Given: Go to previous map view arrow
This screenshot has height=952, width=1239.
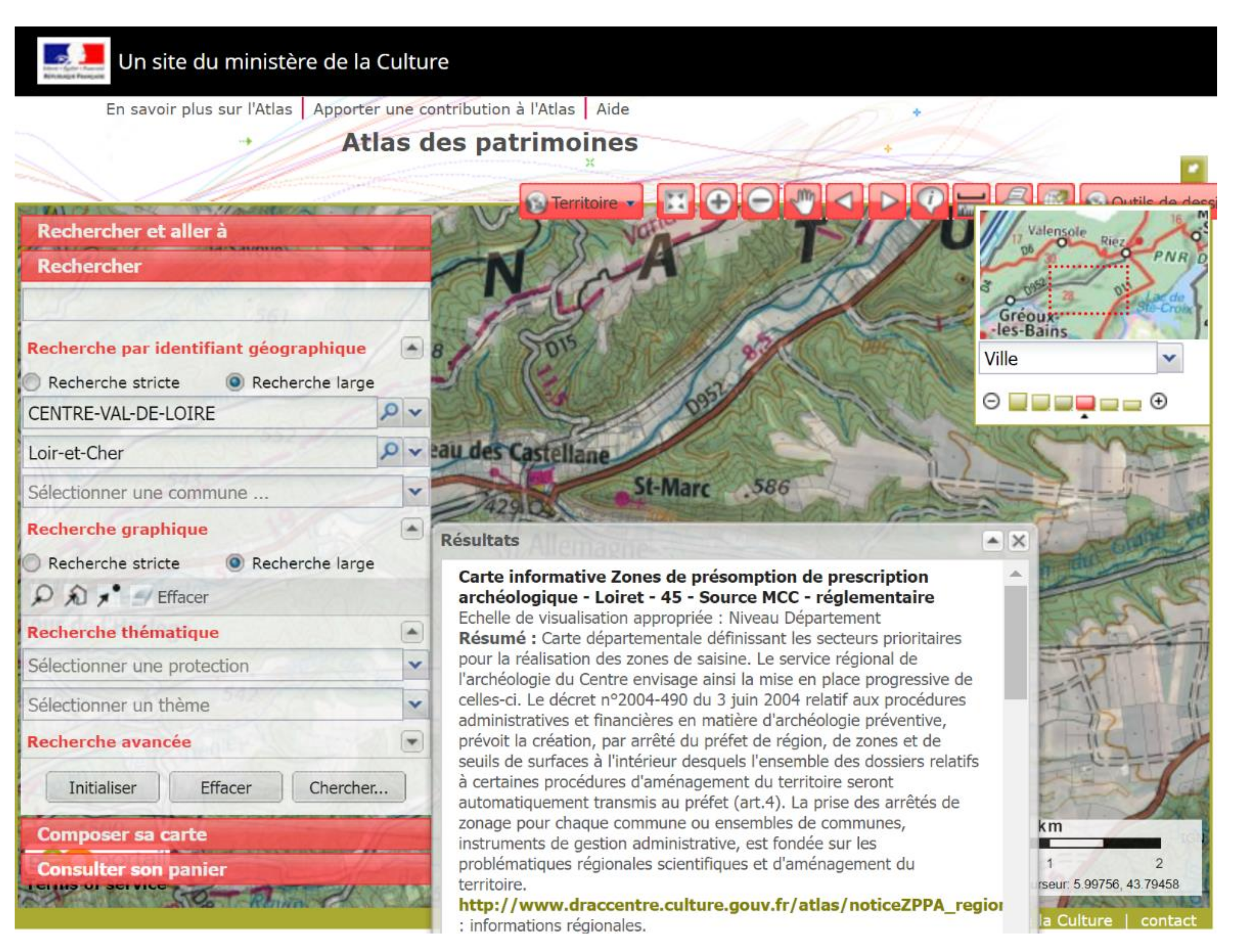Looking at the screenshot, I should pyautogui.click(x=845, y=202).
